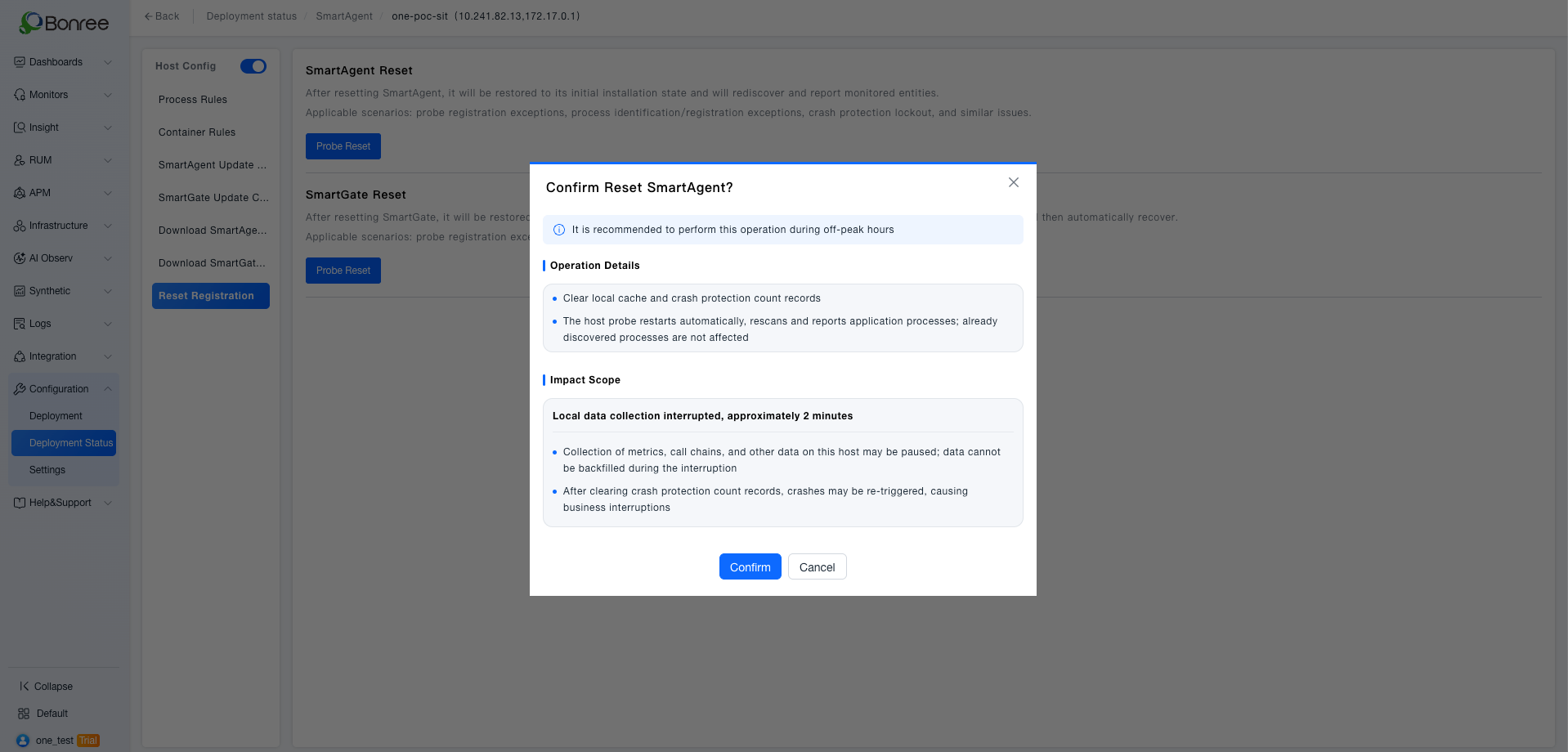Screen dimensions: 1568x752
Task: Expand the Integration menu chevron
Action: tap(108, 356)
